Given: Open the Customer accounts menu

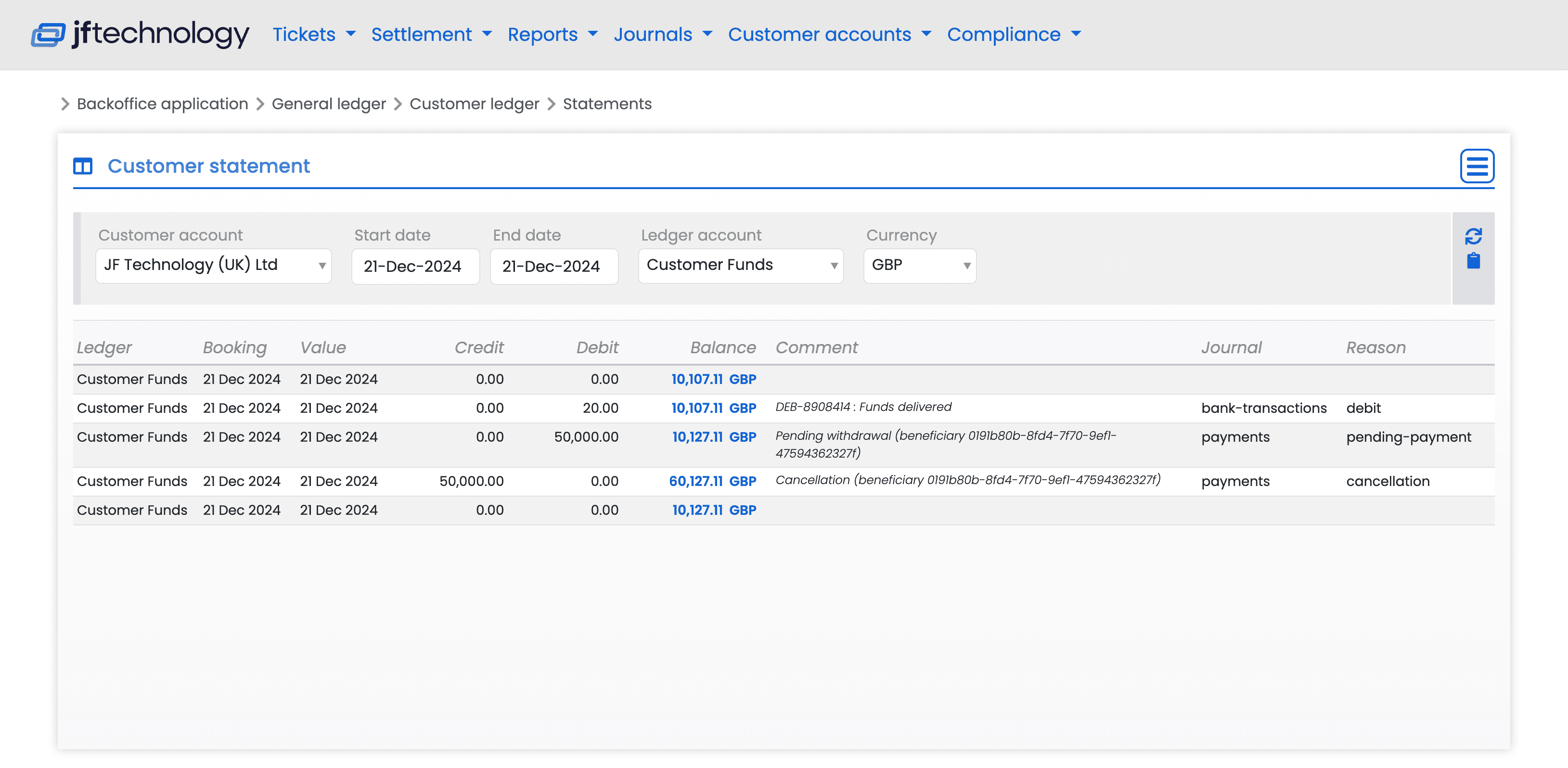Looking at the screenshot, I should pyautogui.click(x=830, y=34).
